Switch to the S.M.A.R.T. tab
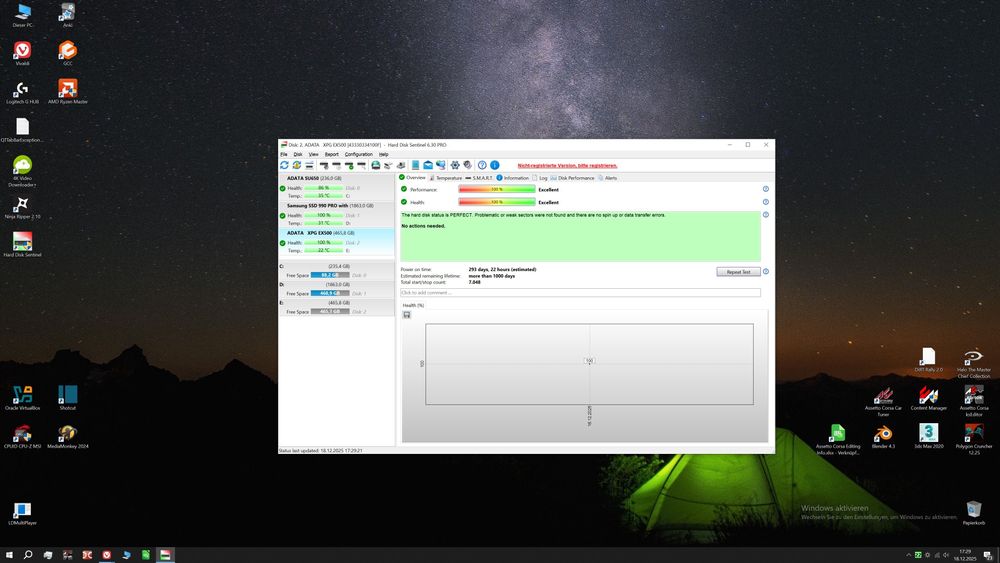Viewport: 1000px width, 563px height. [x=479, y=178]
